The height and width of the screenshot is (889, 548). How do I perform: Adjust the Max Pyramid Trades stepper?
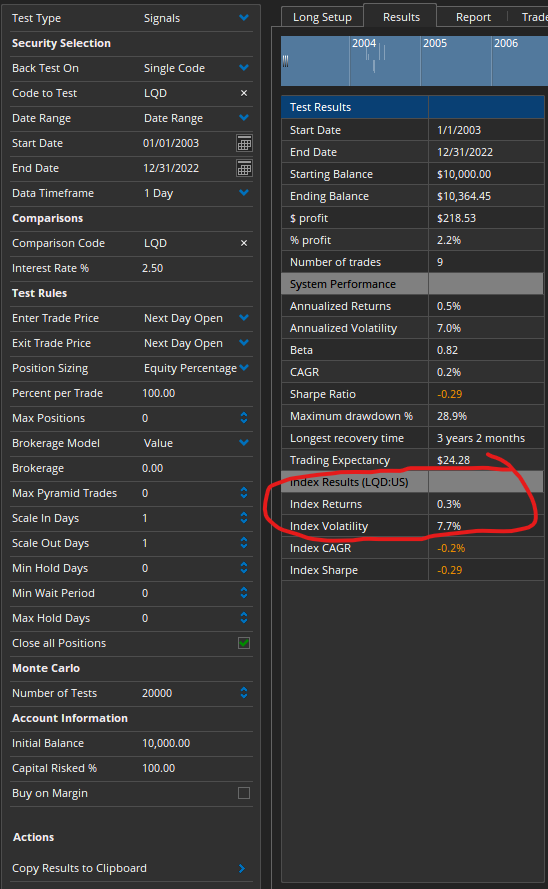(x=244, y=493)
